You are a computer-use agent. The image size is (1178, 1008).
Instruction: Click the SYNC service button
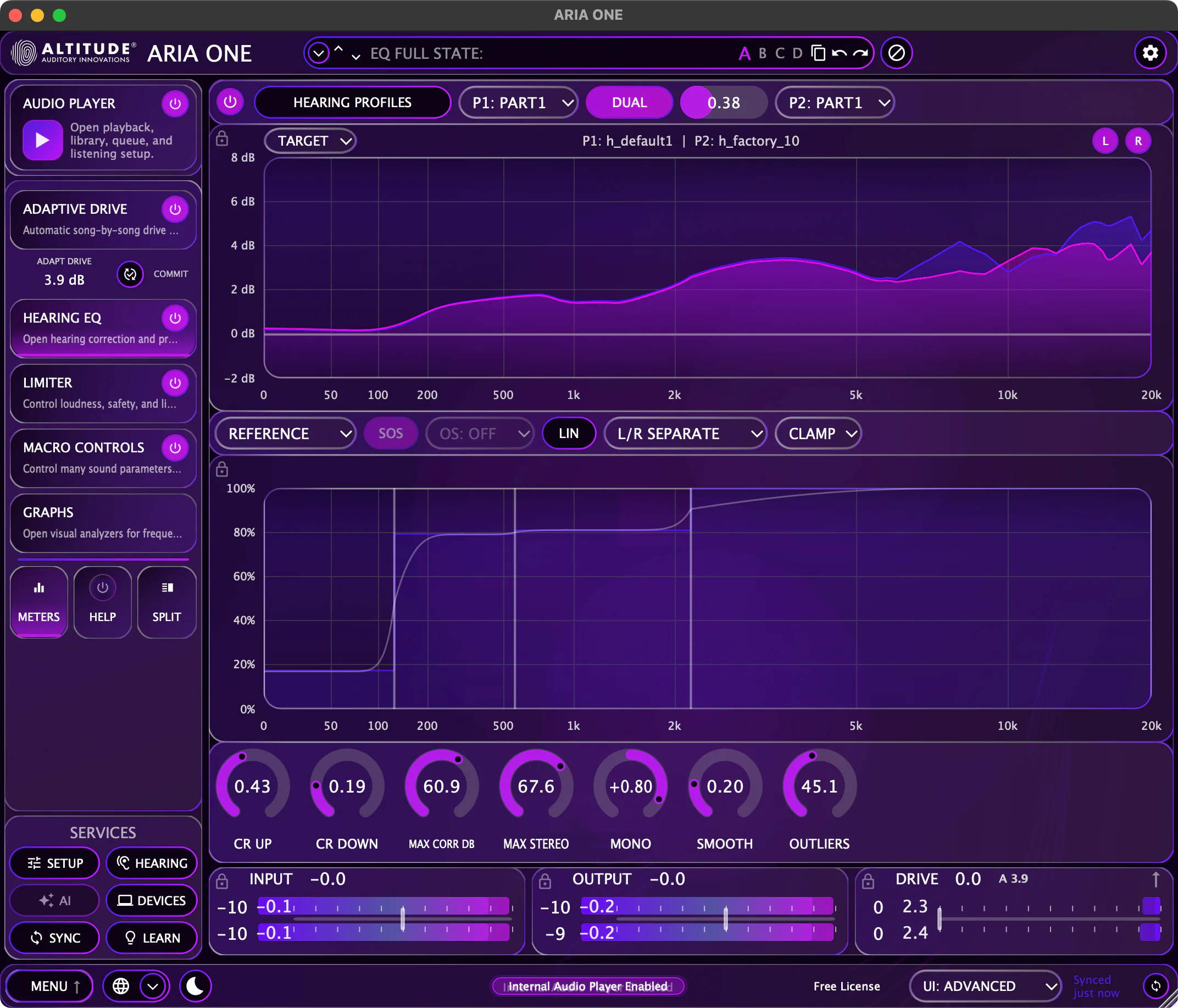tap(55, 938)
